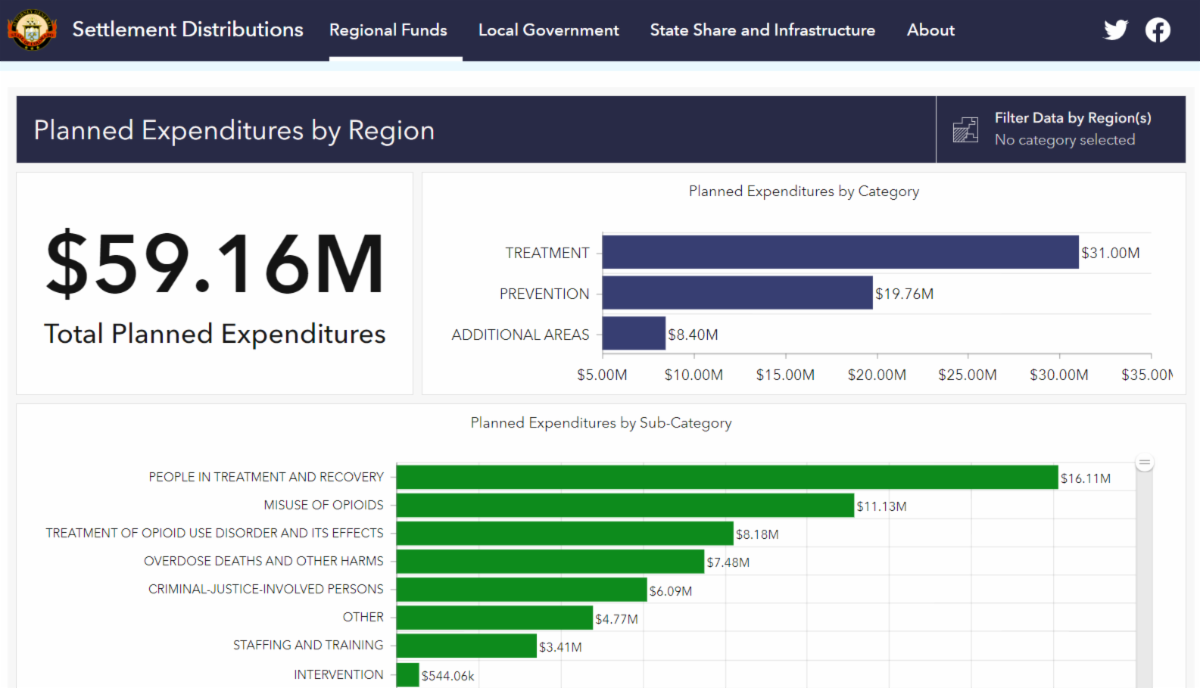Click the Misuse of Opioids green bar

point(625,506)
